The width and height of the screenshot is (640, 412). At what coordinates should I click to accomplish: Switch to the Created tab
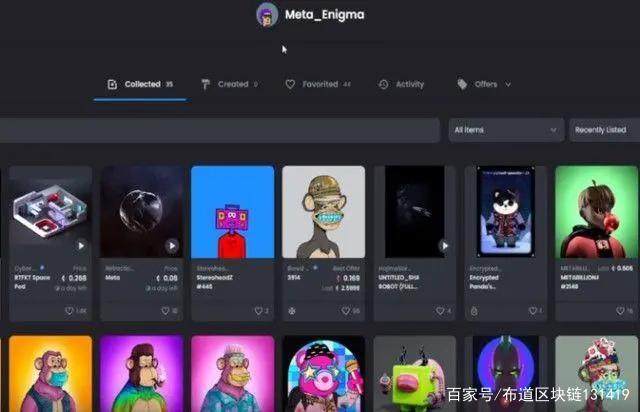(229, 85)
